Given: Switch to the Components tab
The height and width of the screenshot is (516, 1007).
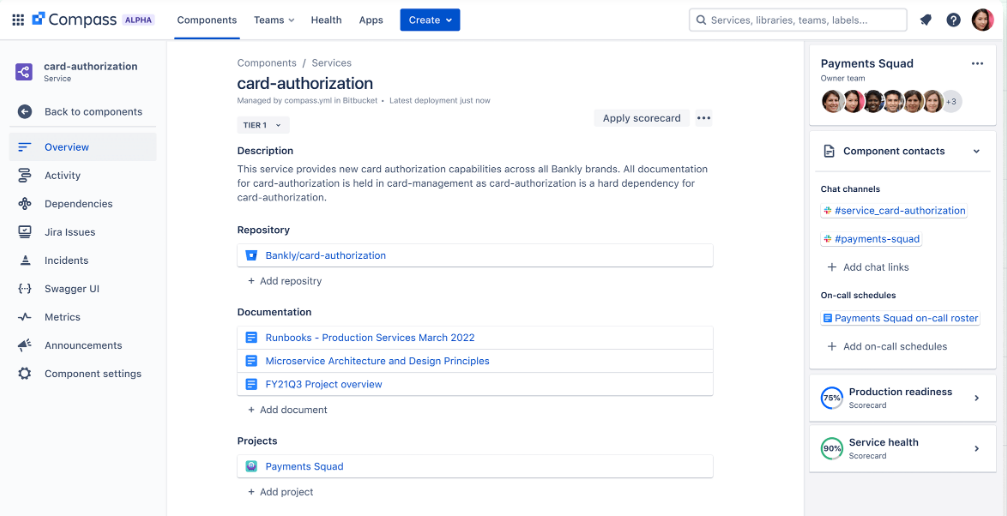Looking at the screenshot, I should (x=207, y=20).
